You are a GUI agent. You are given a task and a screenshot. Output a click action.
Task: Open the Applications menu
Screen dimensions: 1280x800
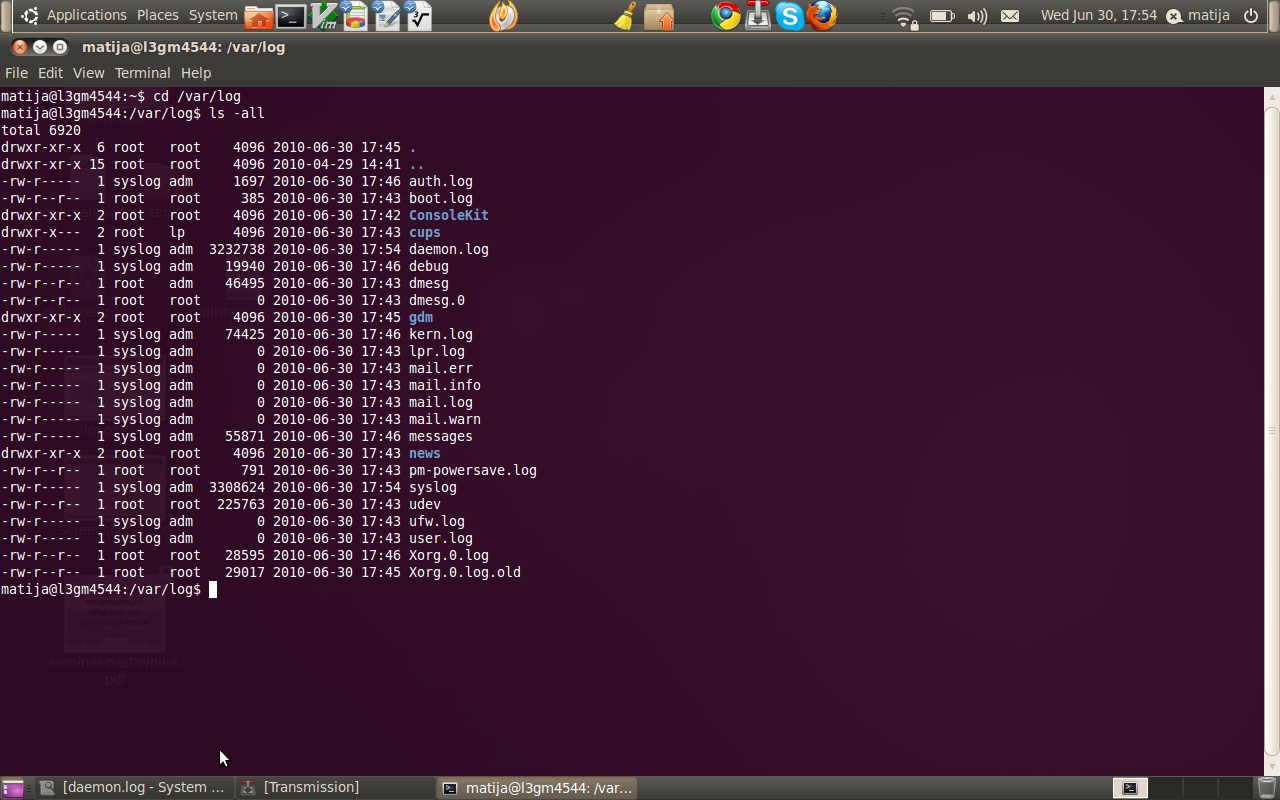tap(86, 15)
